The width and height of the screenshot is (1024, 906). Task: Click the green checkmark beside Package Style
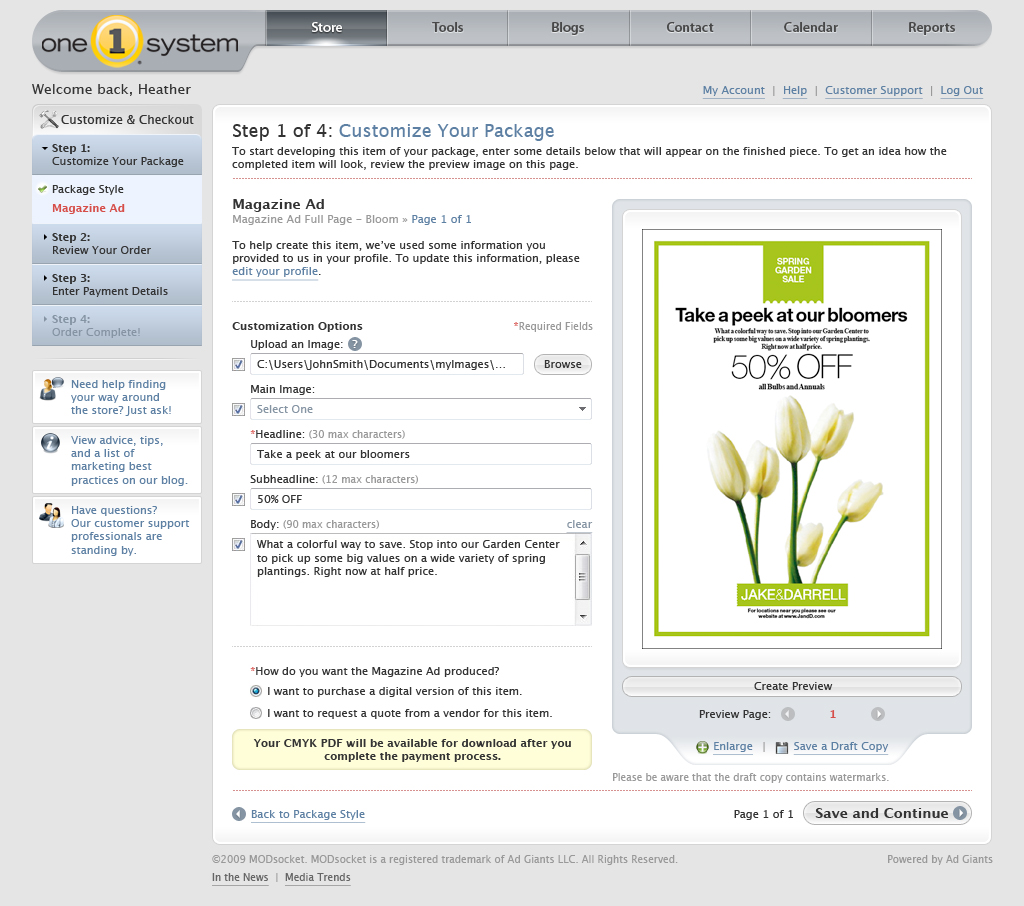(x=42, y=189)
